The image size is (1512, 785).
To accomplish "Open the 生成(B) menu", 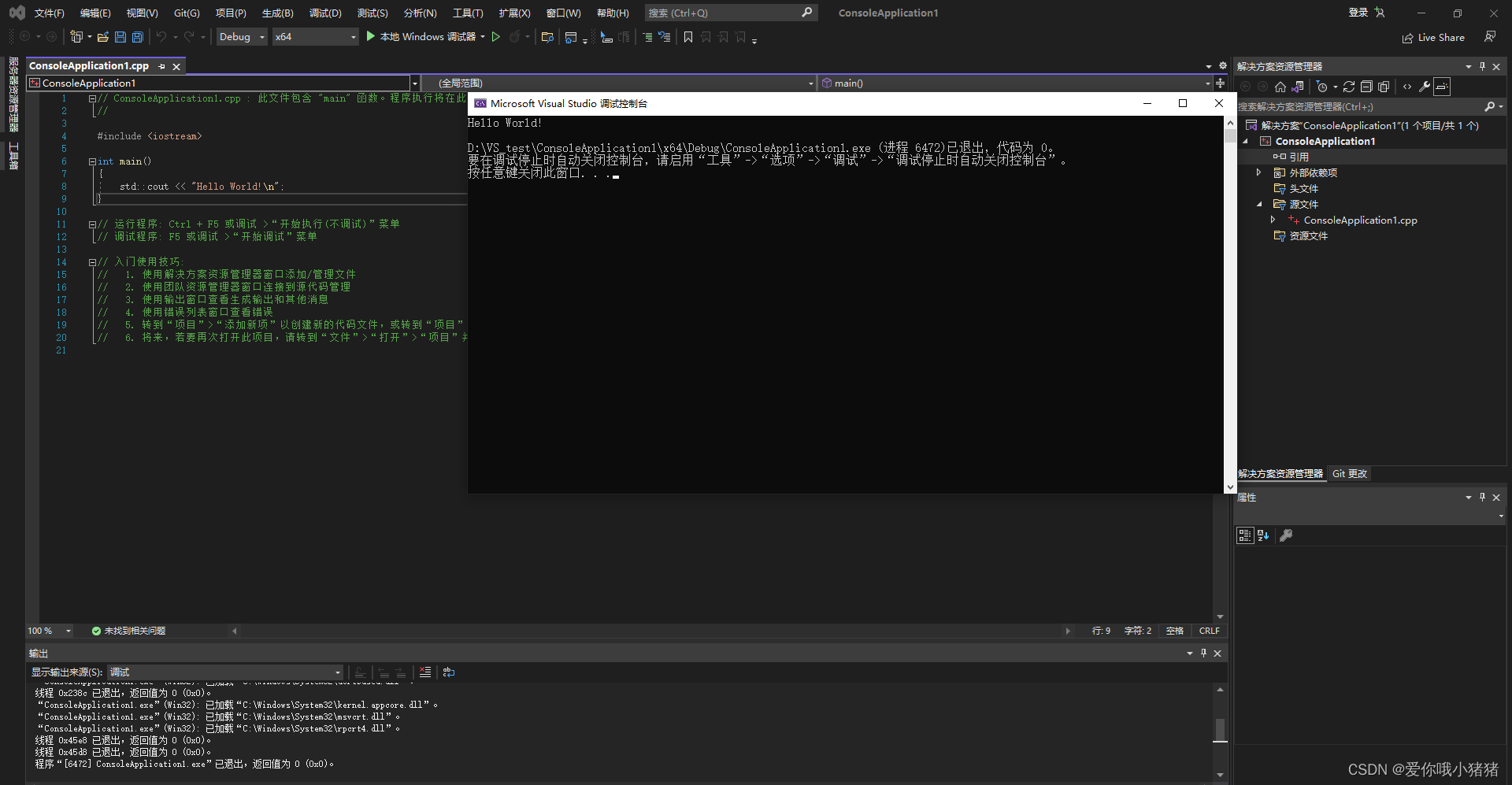I will click(277, 13).
